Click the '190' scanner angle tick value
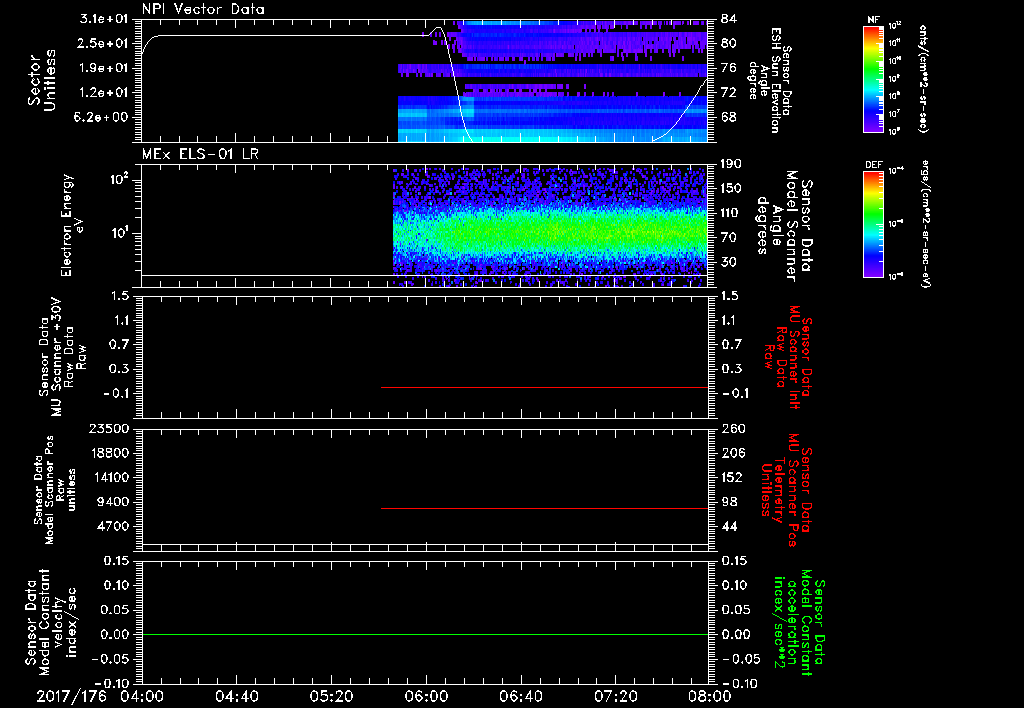The width and height of the screenshot is (1024, 708). coord(732,164)
